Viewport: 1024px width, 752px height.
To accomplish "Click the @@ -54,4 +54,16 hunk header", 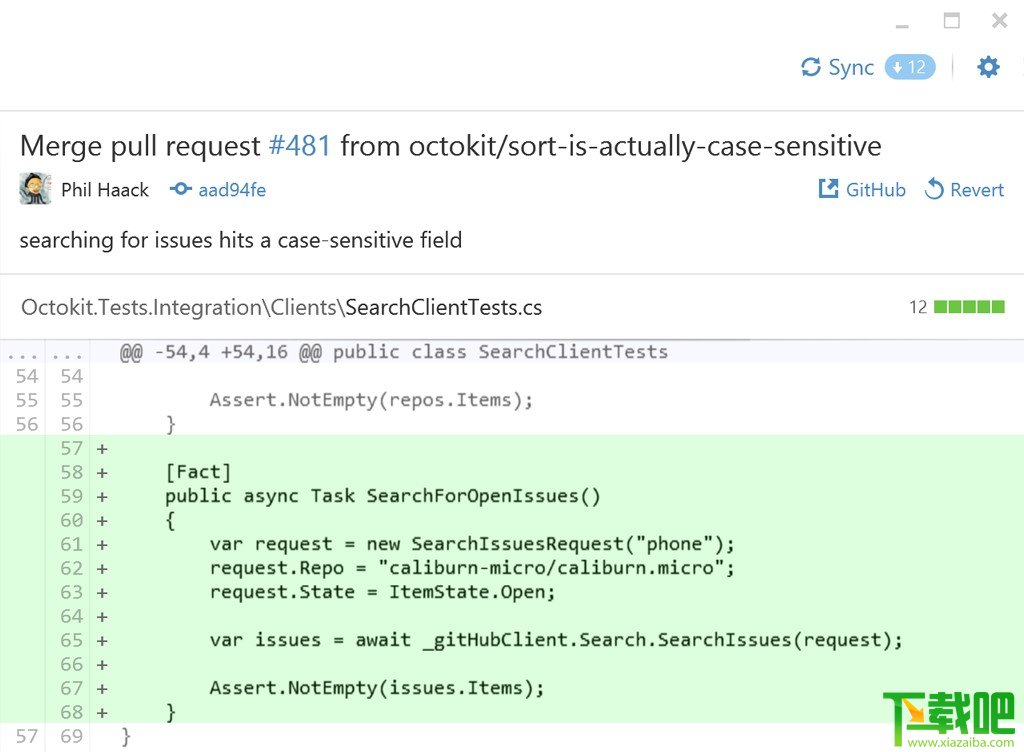I will coord(393,352).
